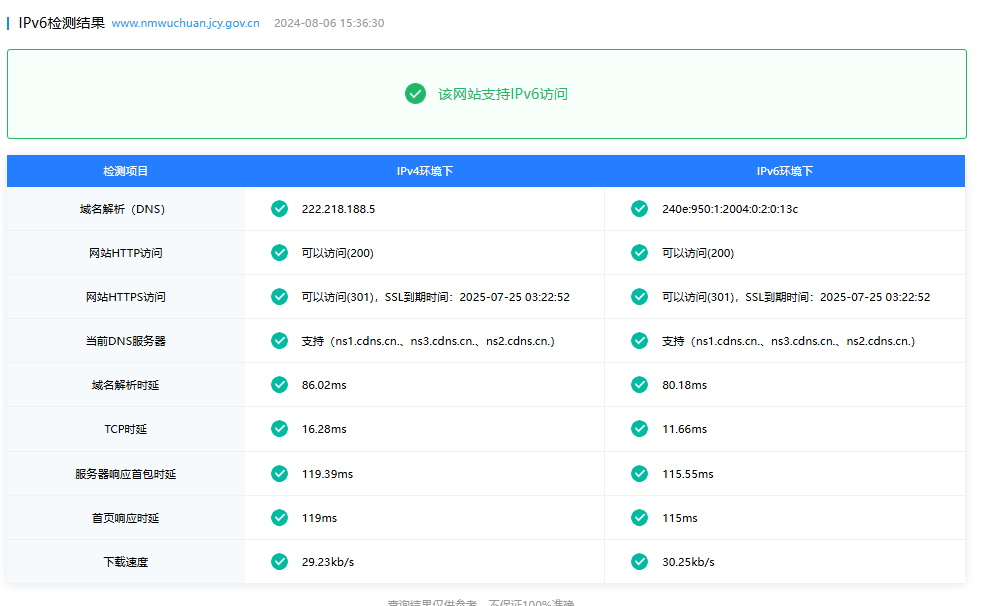Click the IPv4 check icon beside 29.23kb/s
Viewport: 995px width, 606px height.
tap(280, 562)
